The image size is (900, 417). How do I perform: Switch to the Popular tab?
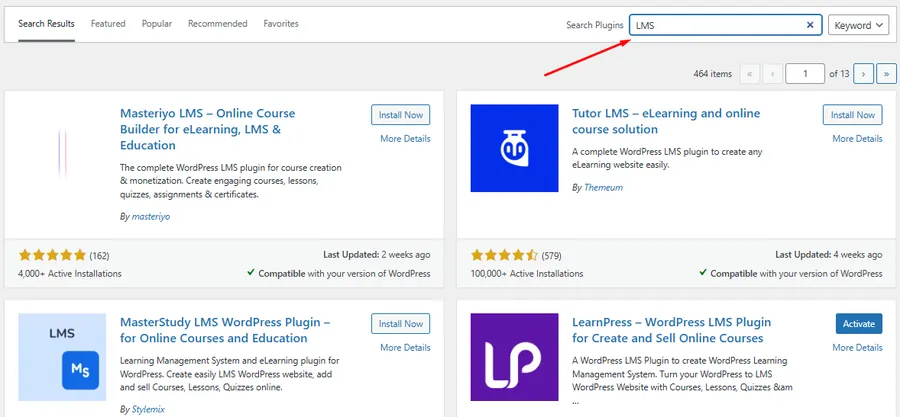(157, 23)
